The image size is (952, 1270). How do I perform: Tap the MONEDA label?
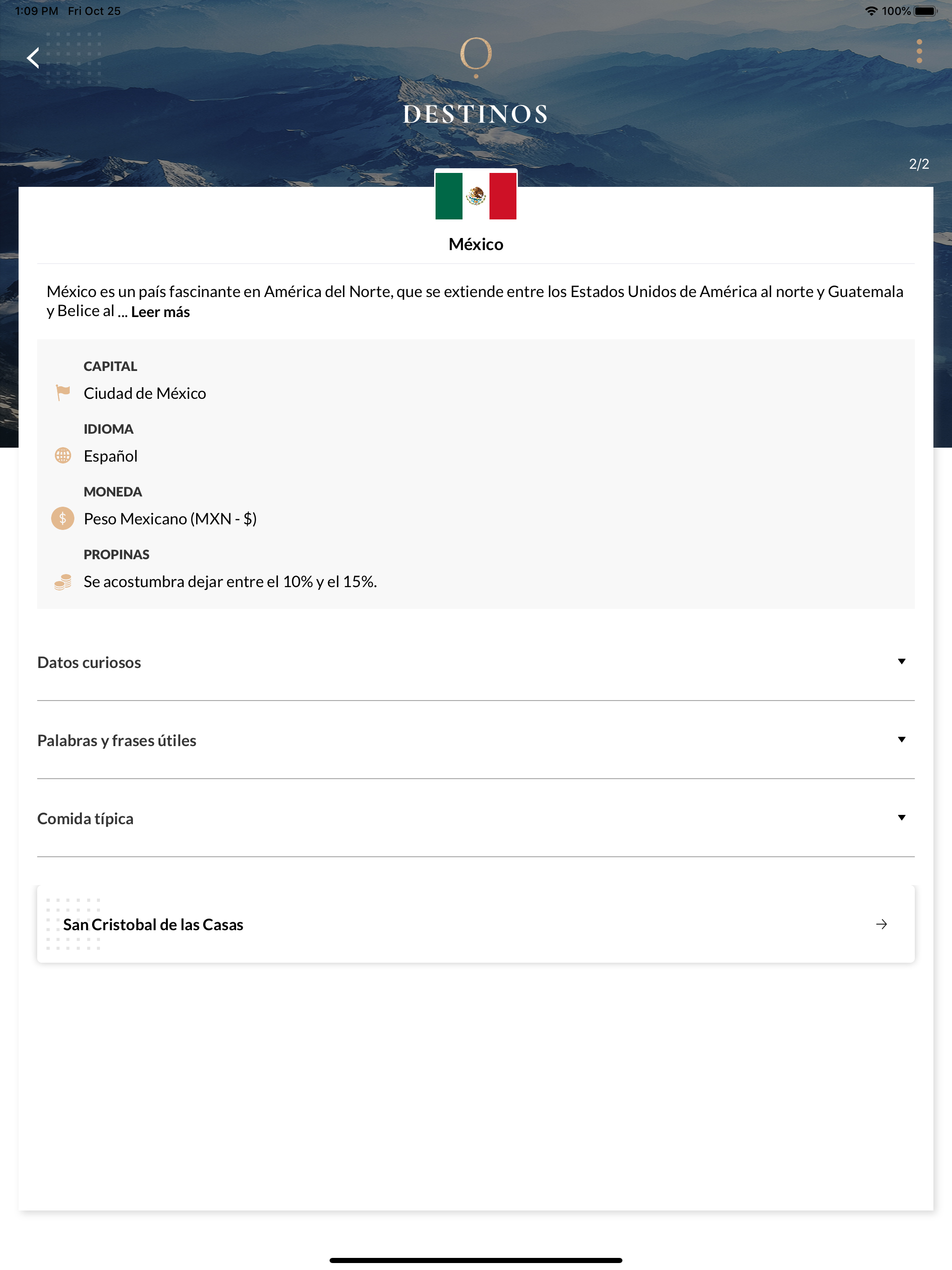(112, 491)
